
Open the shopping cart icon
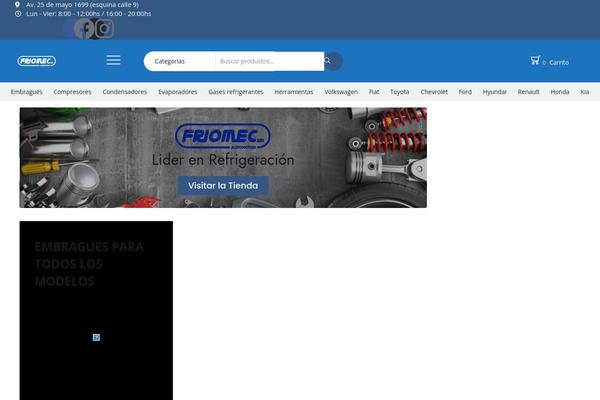pyautogui.click(x=535, y=60)
